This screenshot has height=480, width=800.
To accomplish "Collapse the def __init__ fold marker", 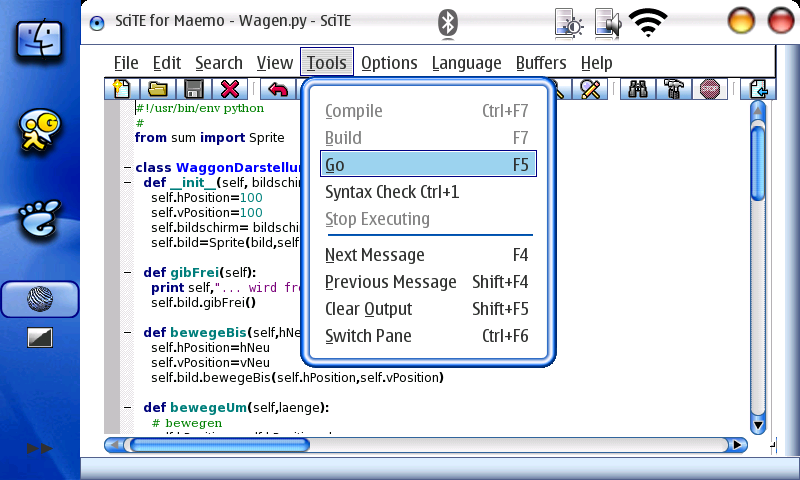I will click(x=128, y=183).
